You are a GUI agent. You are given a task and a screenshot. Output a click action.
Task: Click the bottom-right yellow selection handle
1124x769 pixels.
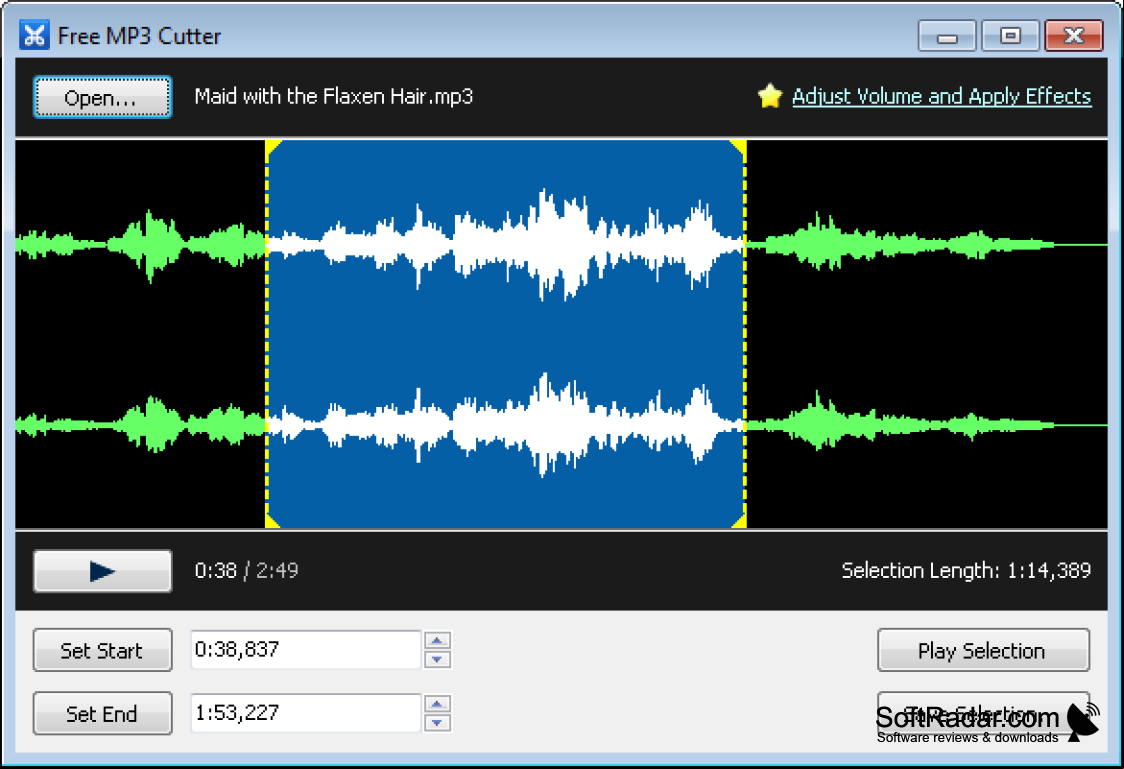pyautogui.click(x=740, y=521)
